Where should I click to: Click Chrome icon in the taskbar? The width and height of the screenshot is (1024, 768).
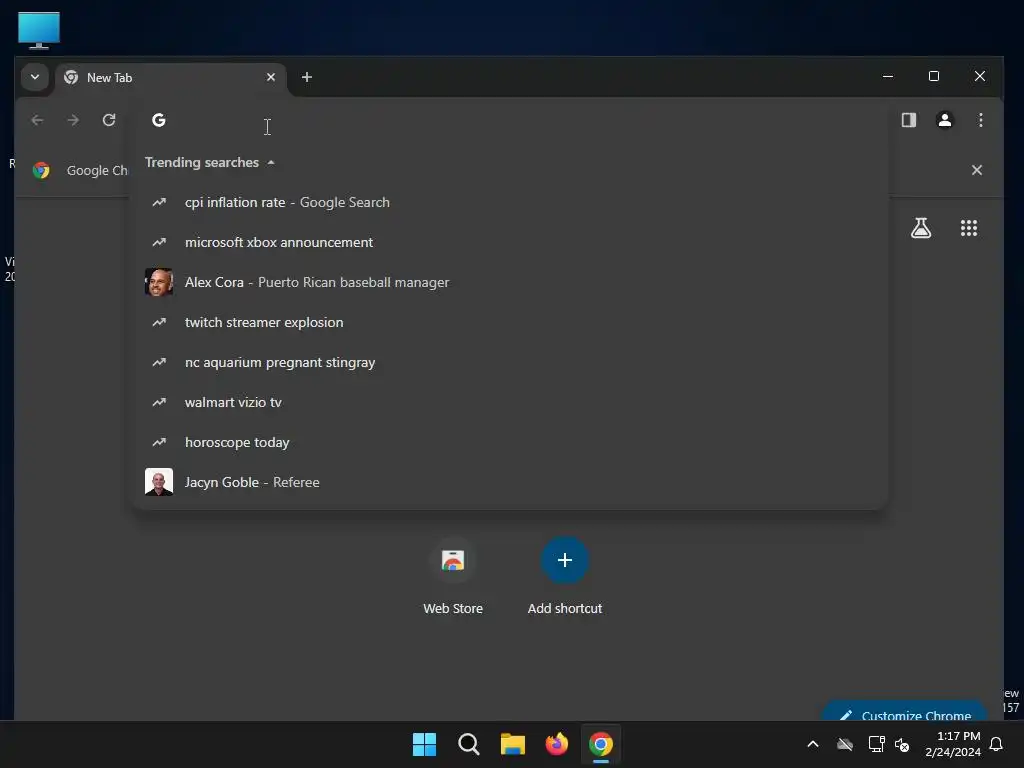601,744
